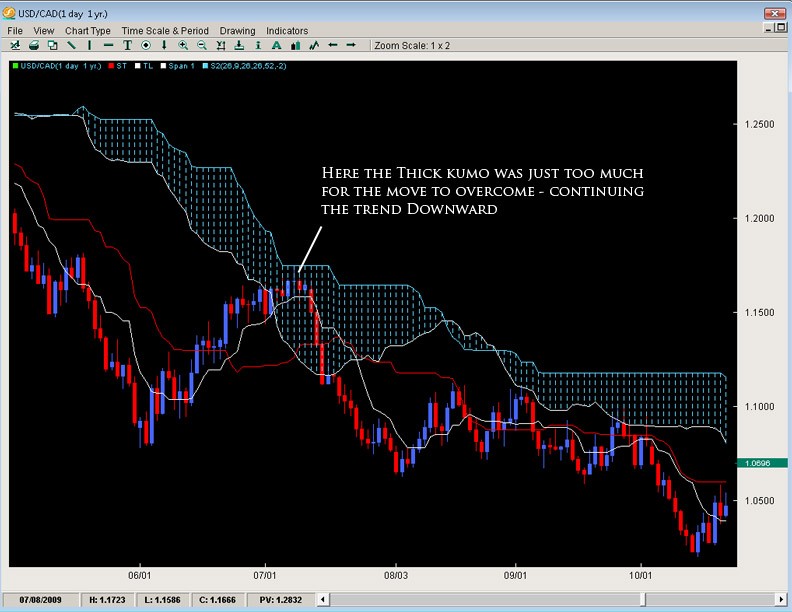Click the inner window restore button

click(781, 27)
